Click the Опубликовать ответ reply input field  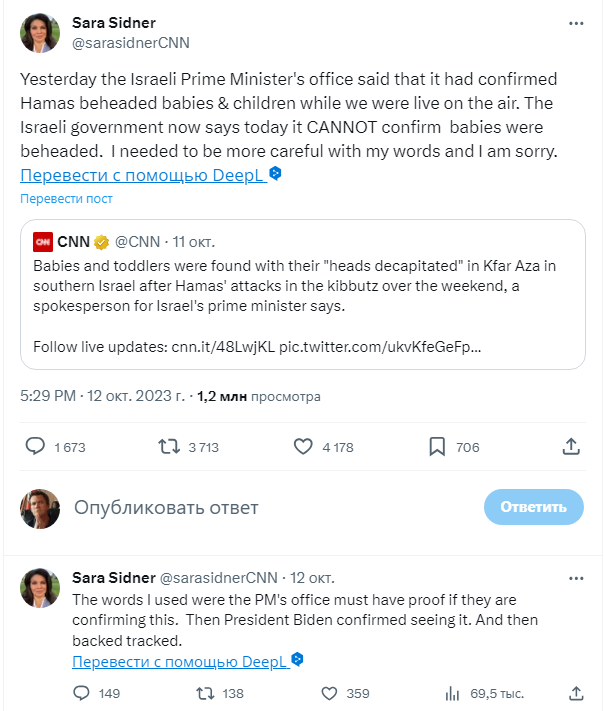click(x=270, y=507)
